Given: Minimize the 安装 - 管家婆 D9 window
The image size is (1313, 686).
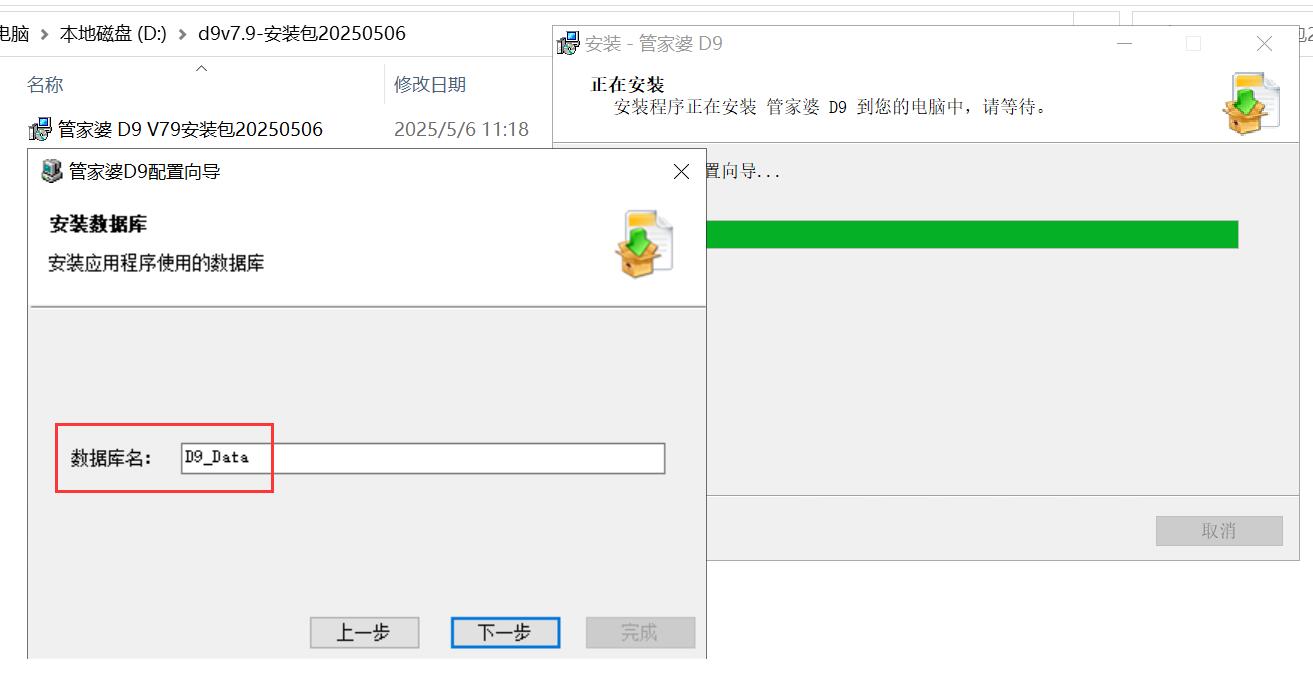Looking at the screenshot, I should [1125, 44].
